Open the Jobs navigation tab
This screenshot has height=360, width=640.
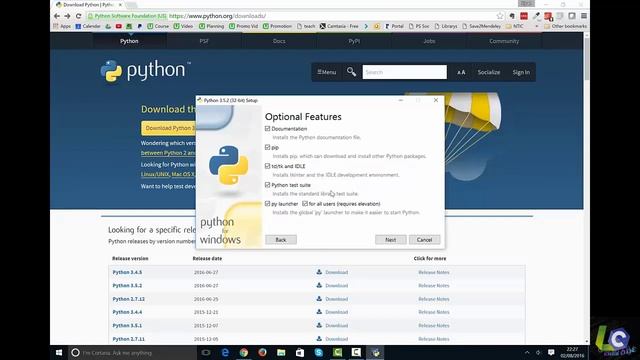click(x=429, y=41)
